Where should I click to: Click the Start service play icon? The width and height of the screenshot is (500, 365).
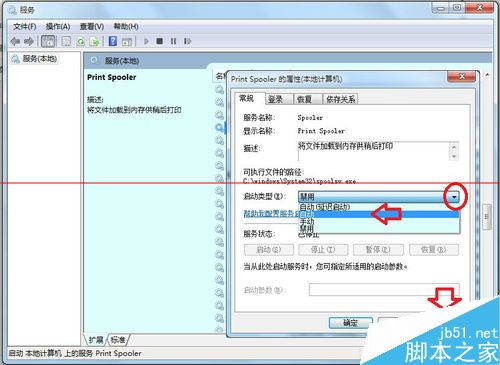[x=146, y=41]
